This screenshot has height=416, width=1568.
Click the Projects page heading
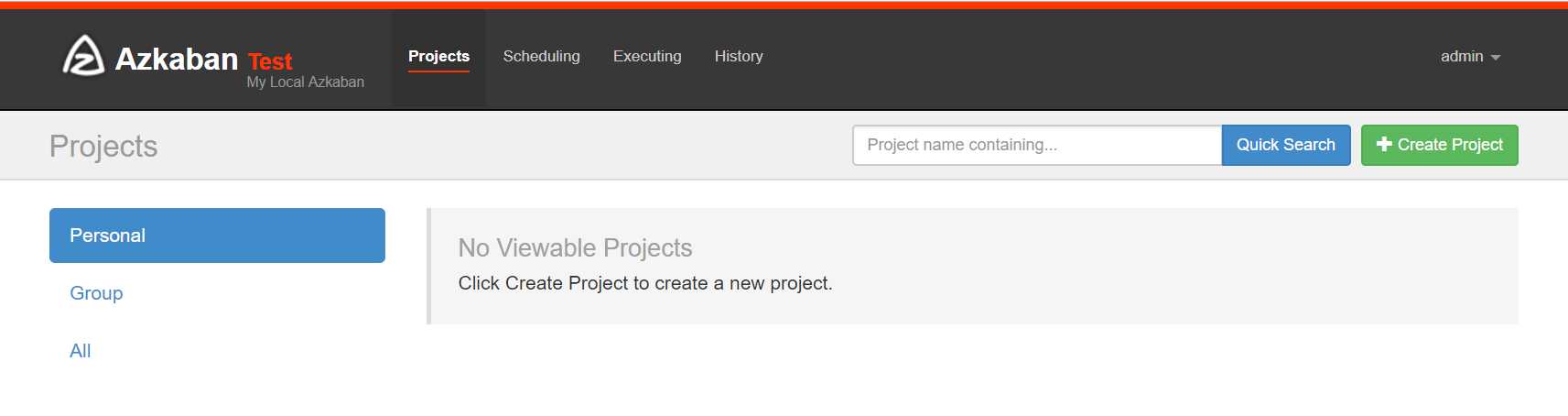click(103, 147)
